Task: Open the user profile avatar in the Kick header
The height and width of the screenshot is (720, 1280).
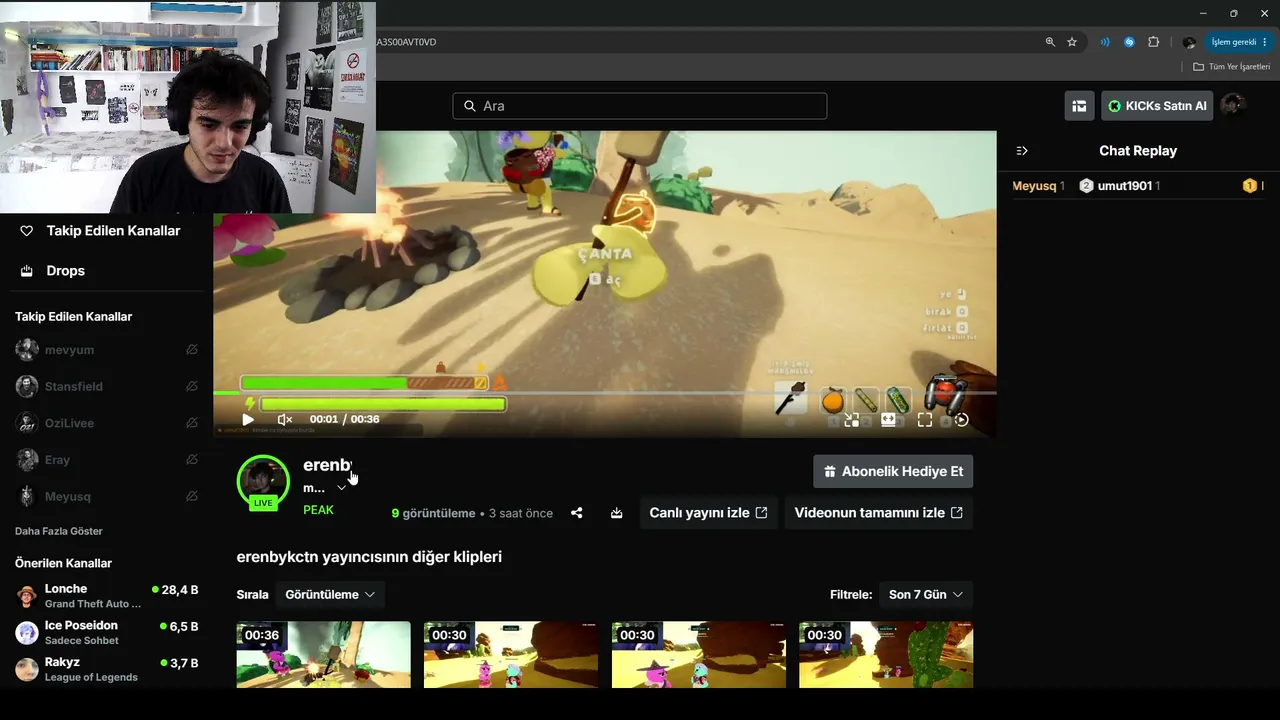Action: click(x=1233, y=106)
